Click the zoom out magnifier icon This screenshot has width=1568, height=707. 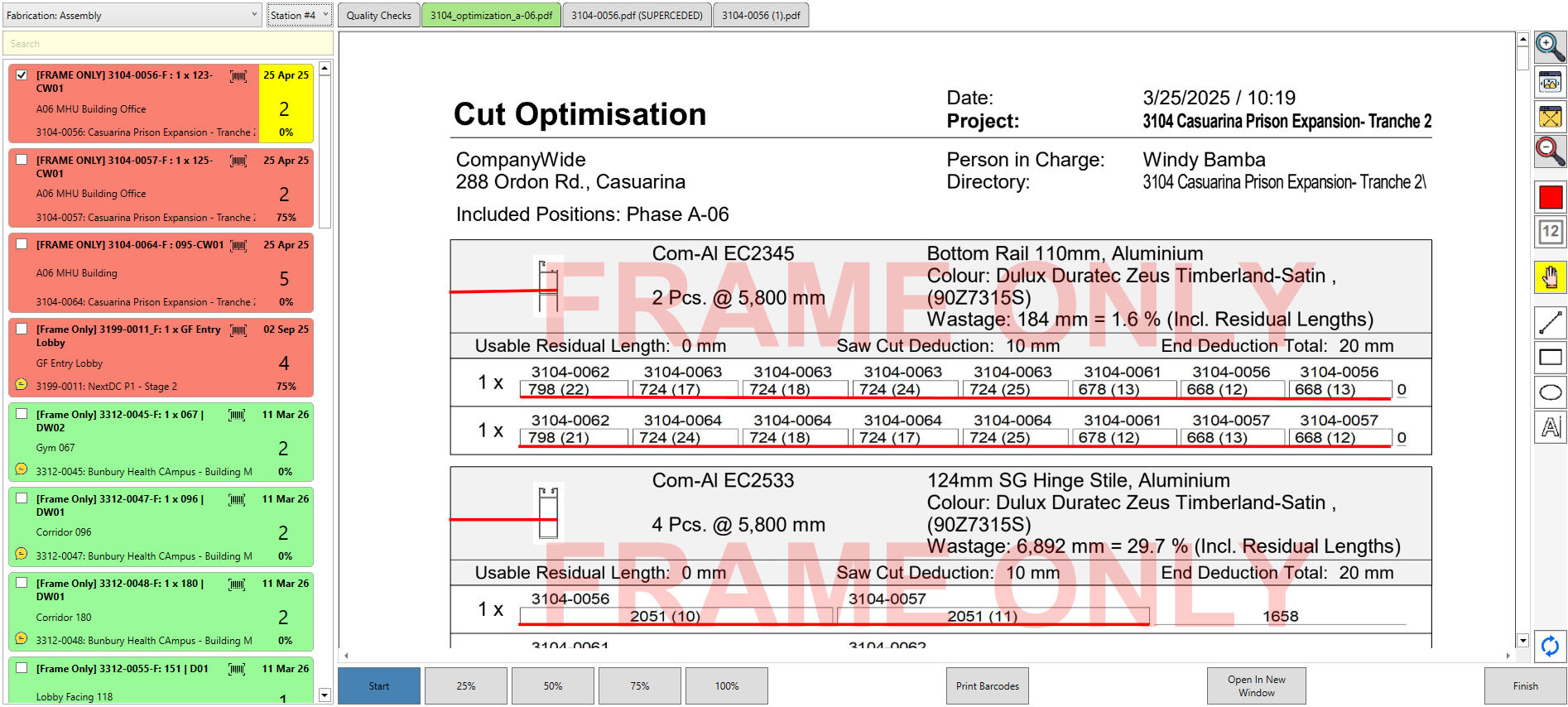pyautogui.click(x=1549, y=151)
